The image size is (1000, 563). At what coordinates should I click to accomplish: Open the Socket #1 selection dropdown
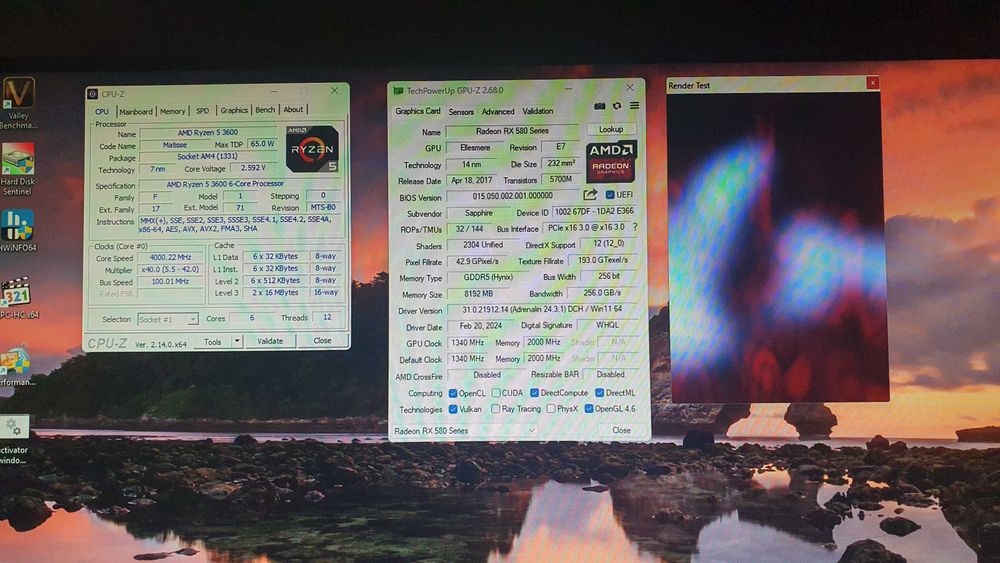168,319
